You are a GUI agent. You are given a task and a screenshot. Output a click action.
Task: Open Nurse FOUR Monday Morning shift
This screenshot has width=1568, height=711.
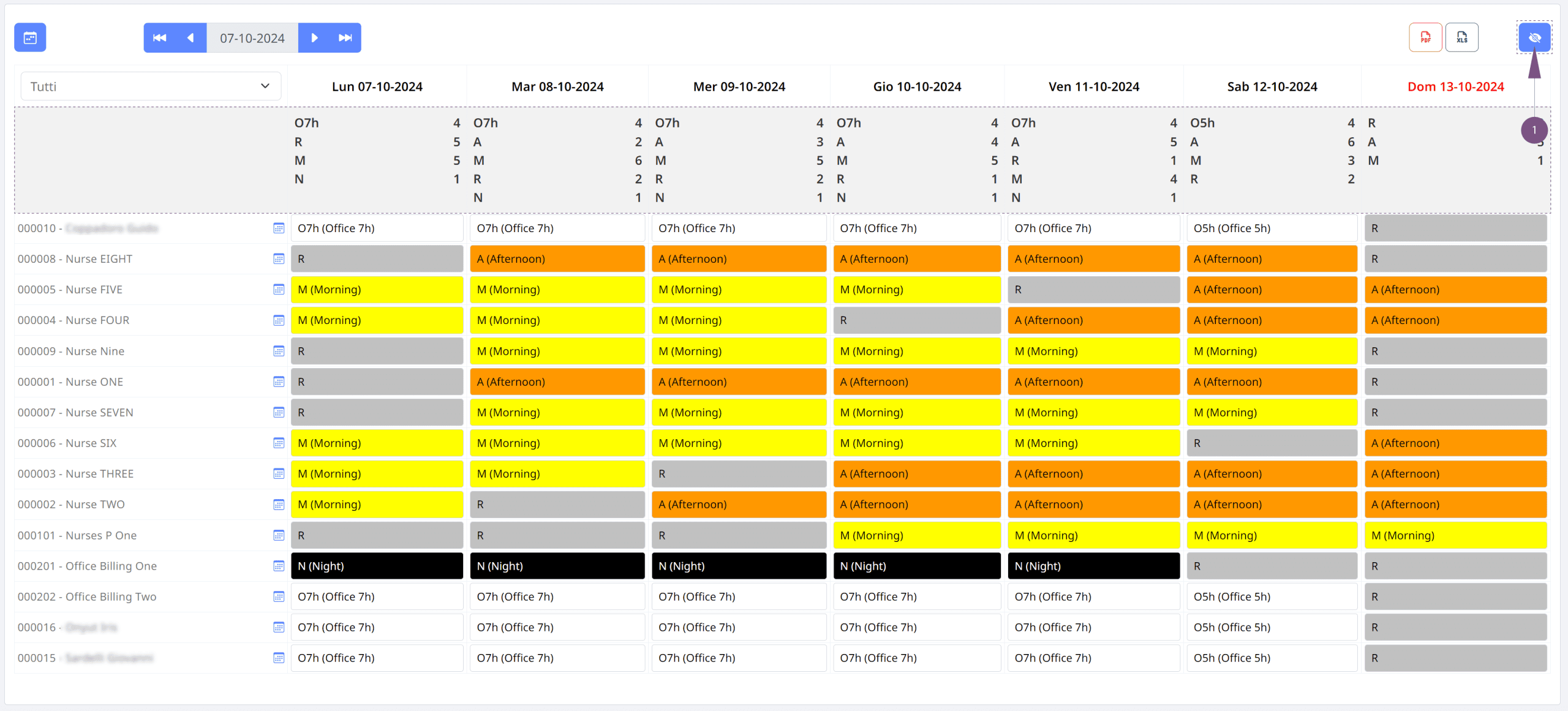tap(377, 320)
